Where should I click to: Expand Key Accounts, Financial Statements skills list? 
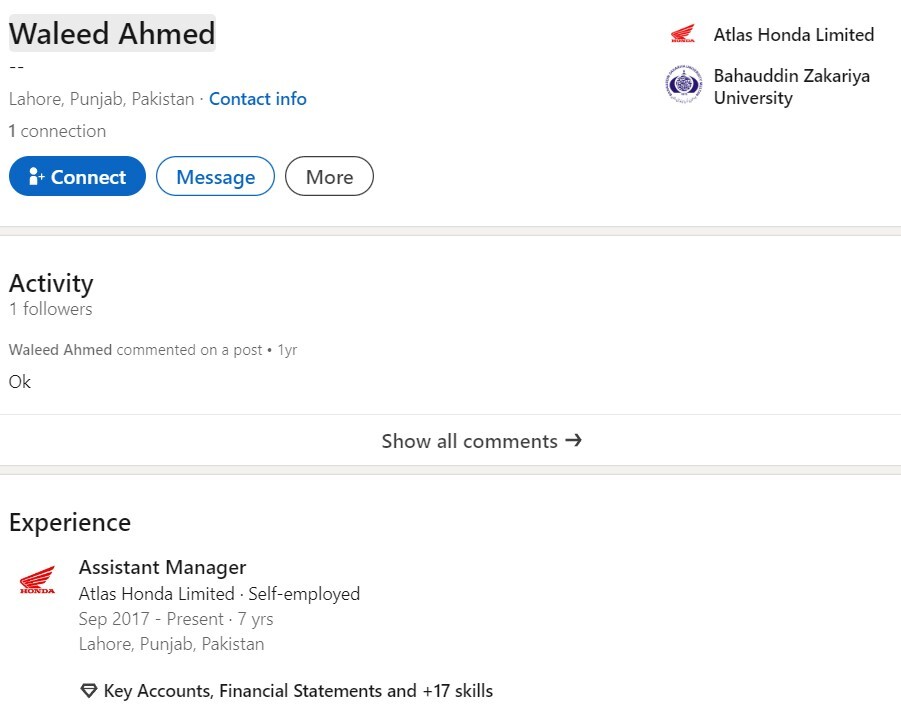(298, 691)
